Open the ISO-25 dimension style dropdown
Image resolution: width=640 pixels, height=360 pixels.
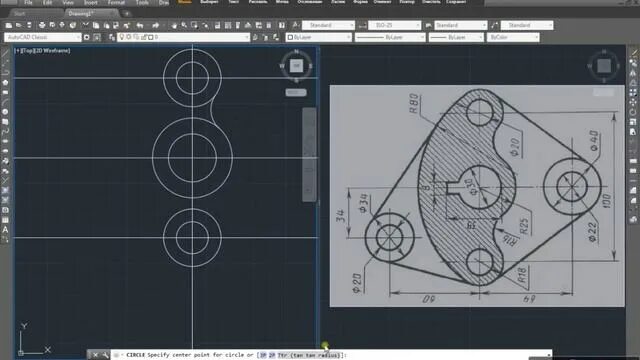[x=394, y=25]
